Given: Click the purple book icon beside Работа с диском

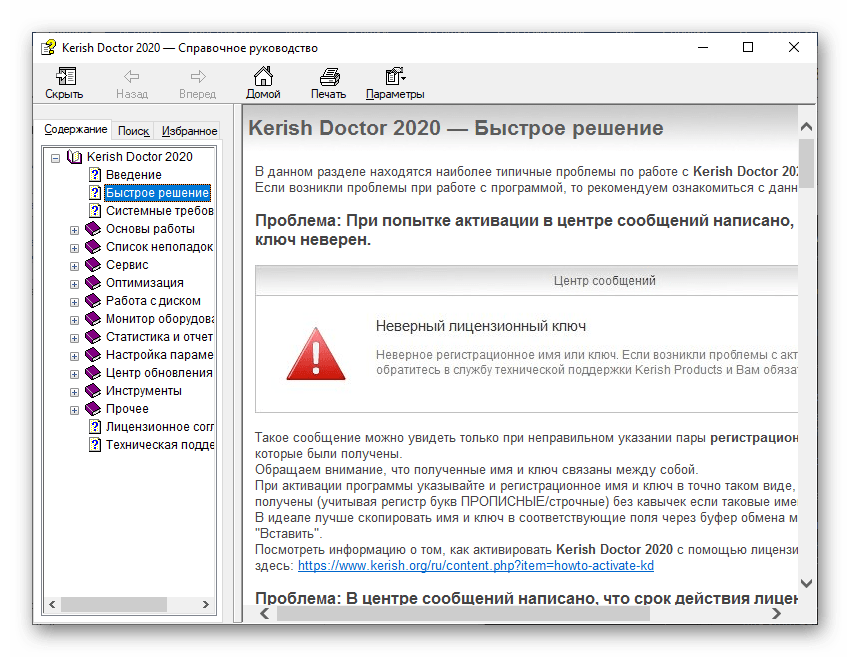Looking at the screenshot, I should click(x=93, y=300).
